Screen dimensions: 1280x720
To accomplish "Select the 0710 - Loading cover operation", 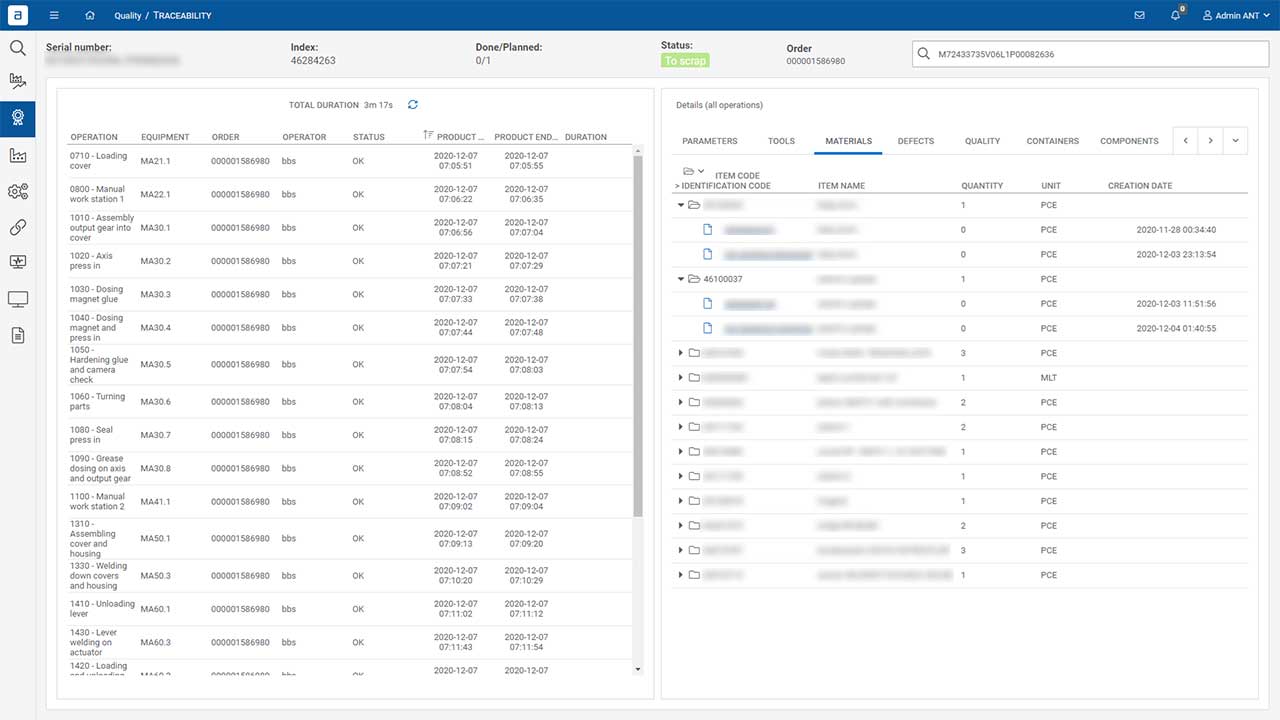I will pyautogui.click(x=350, y=161).
